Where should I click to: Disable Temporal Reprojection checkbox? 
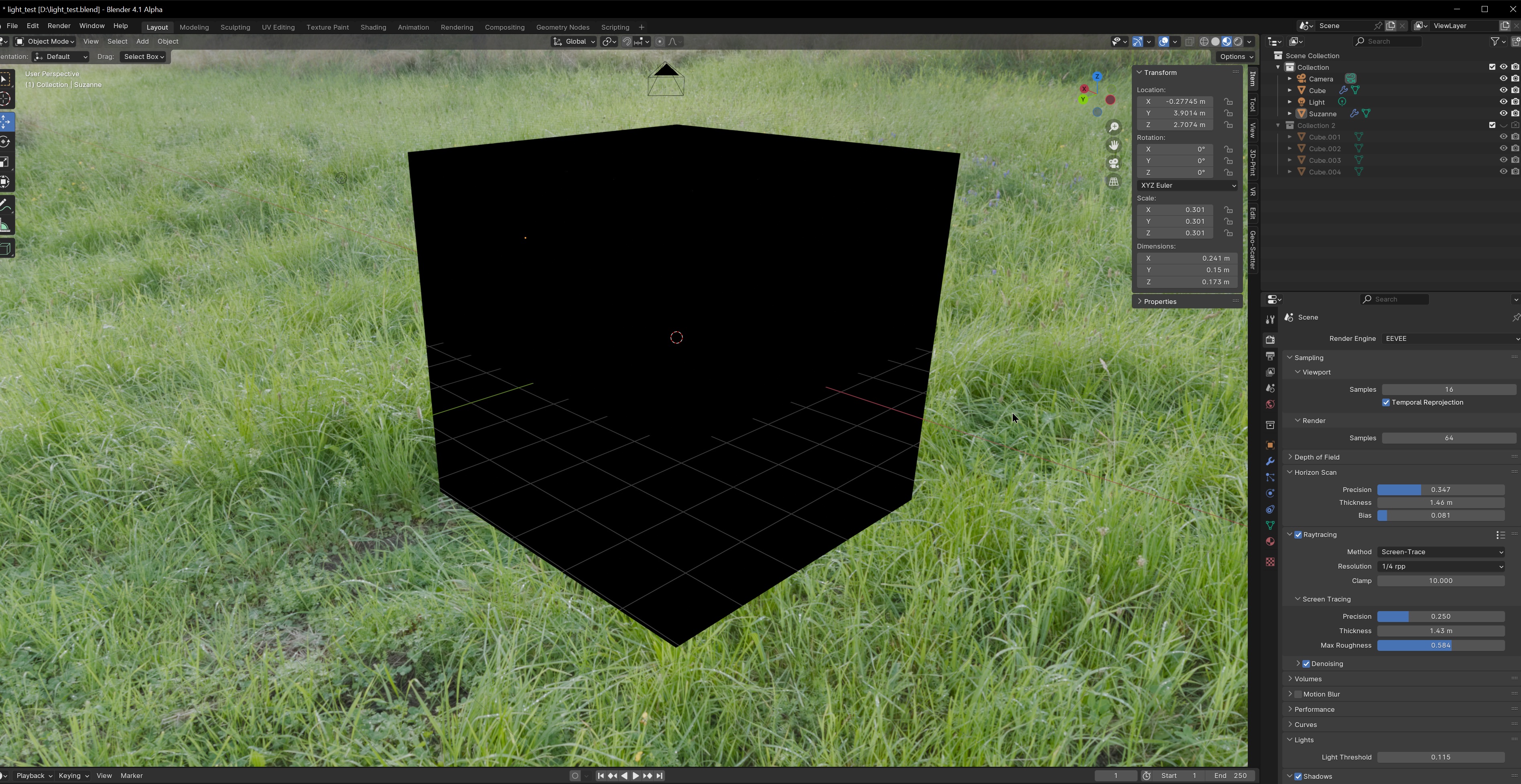[x=1386, y=402]
